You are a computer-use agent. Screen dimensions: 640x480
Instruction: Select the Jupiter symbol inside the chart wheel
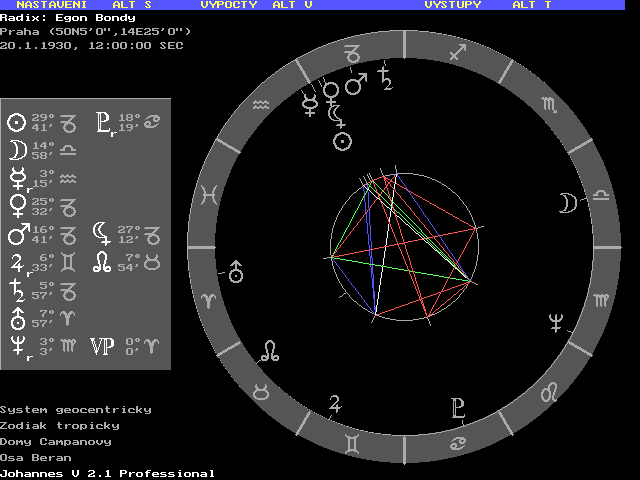(x=336, y=403)
